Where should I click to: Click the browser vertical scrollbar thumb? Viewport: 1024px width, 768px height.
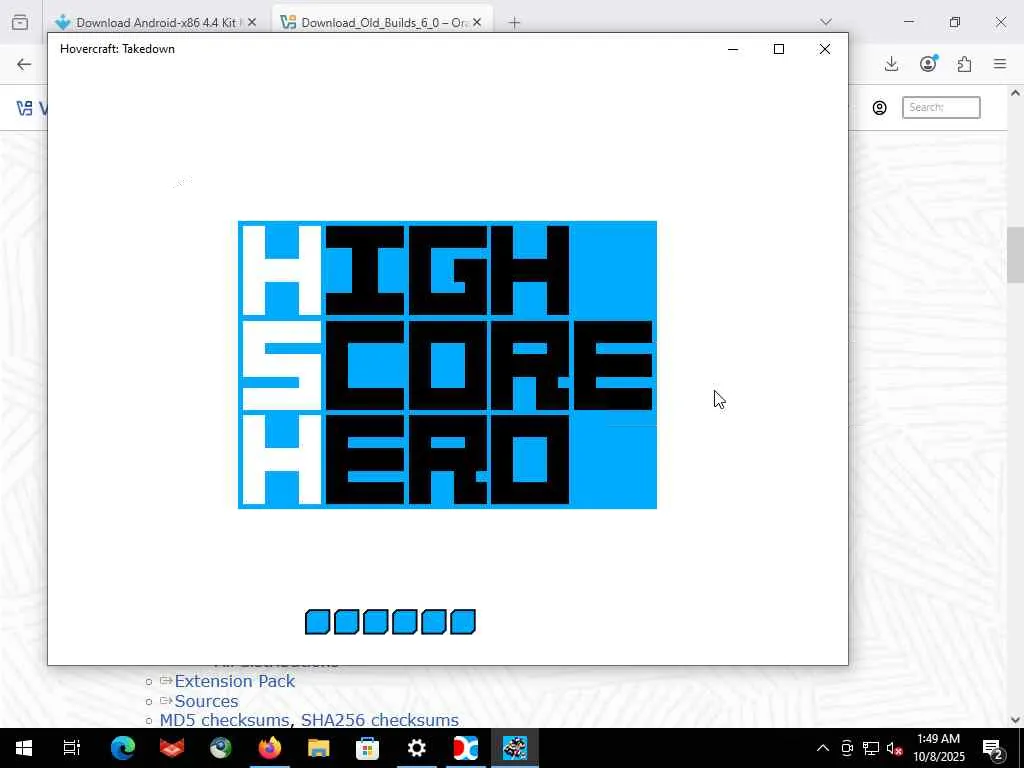(1015, 255)
